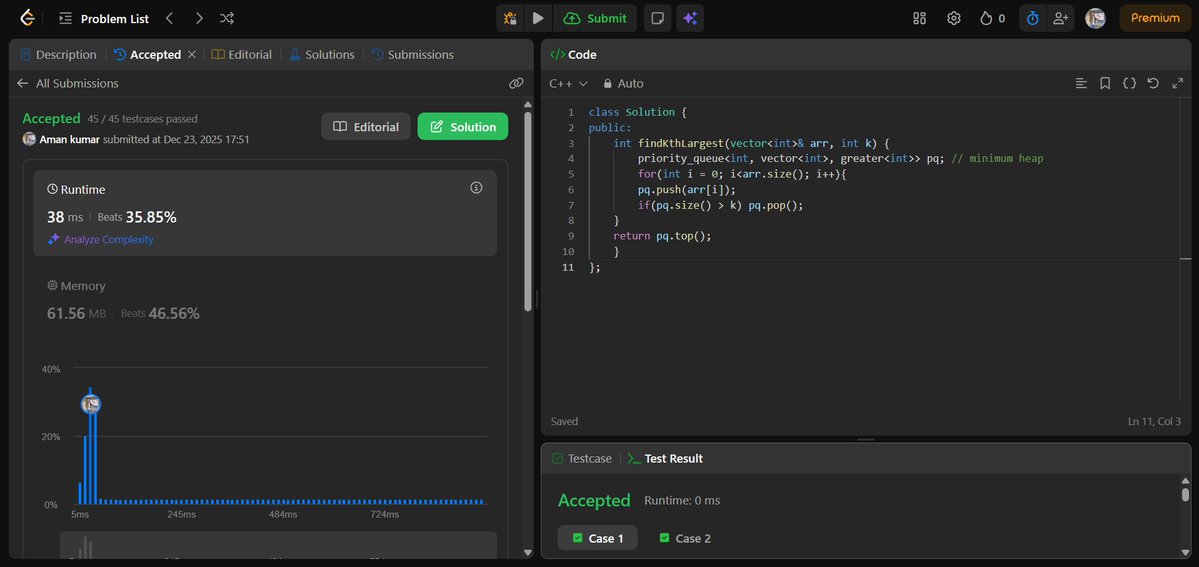Click code line 9 return statement

(662, 236)
